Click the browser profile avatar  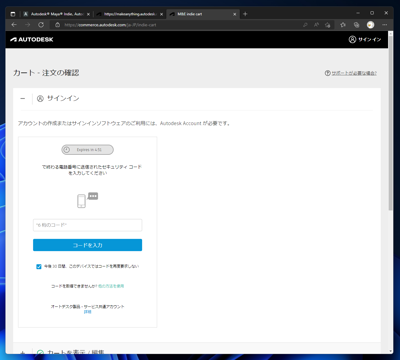[370, 25]
